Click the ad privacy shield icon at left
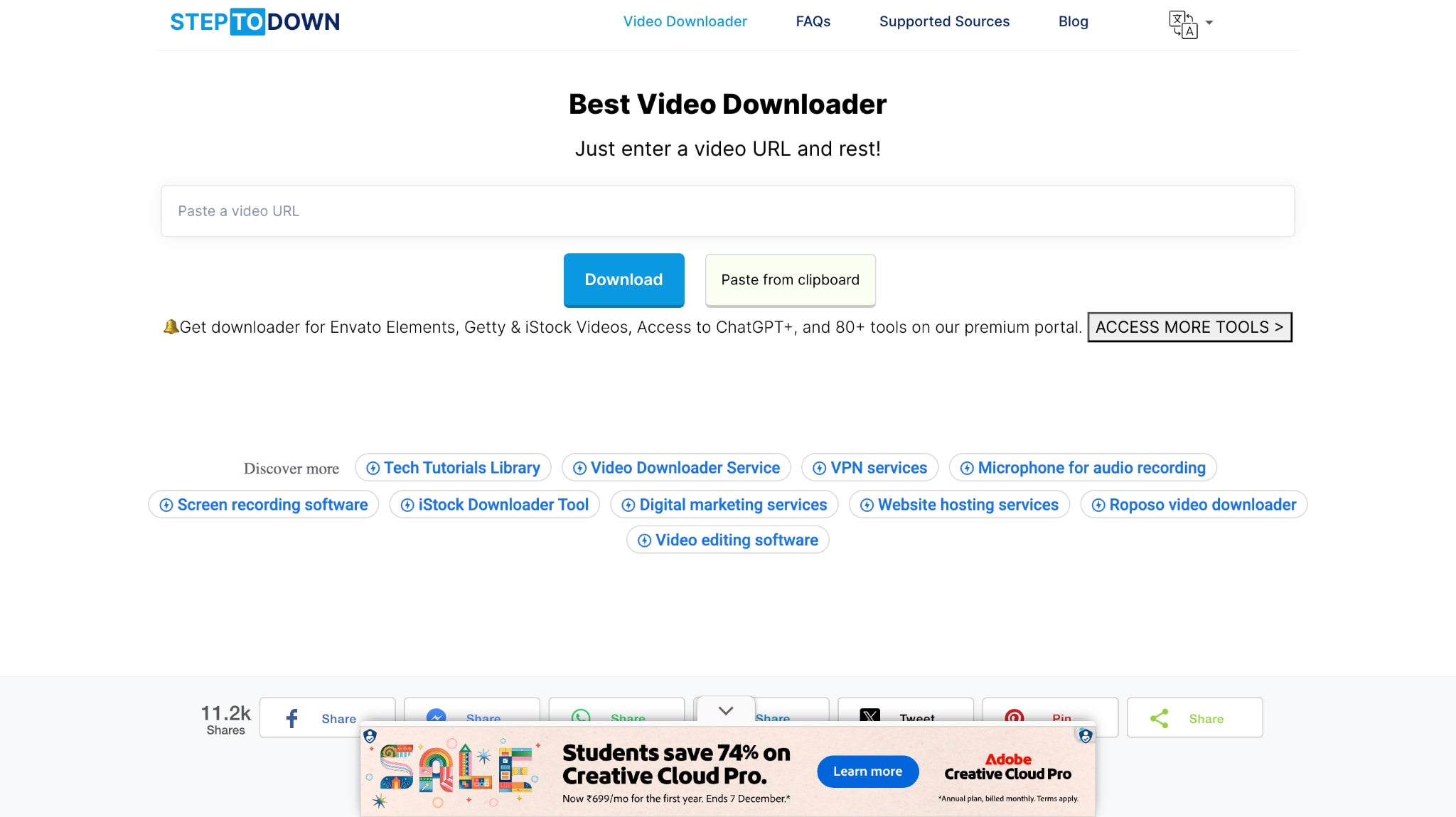This screenshot has height=817, width=1456. click(x=370, y=737)
